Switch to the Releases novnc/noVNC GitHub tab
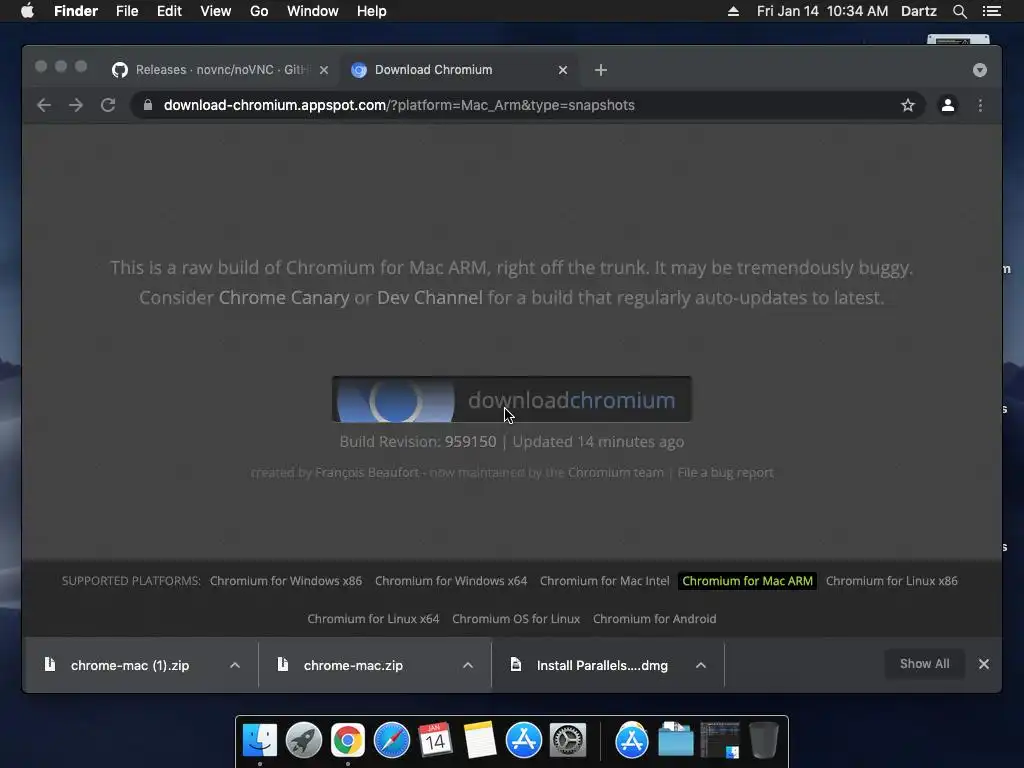 (x=213, y=70)
